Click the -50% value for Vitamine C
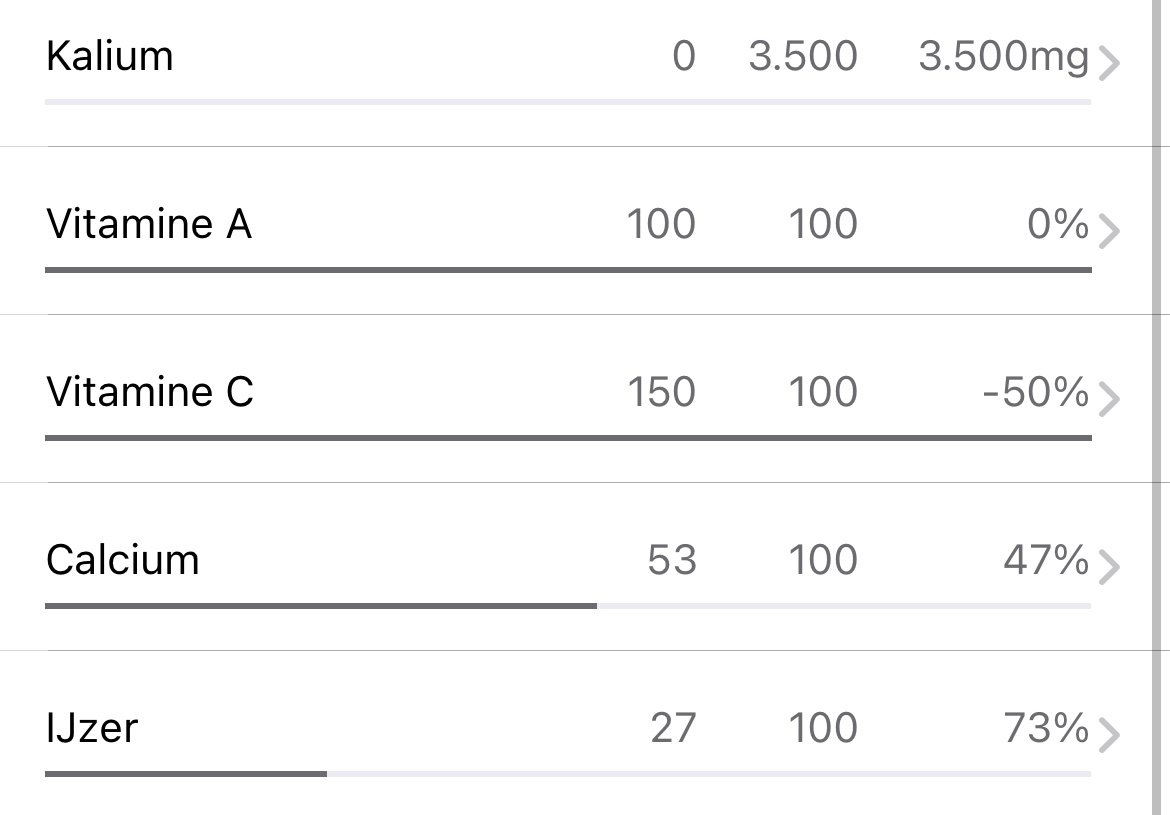 (x=1035, y=393)
